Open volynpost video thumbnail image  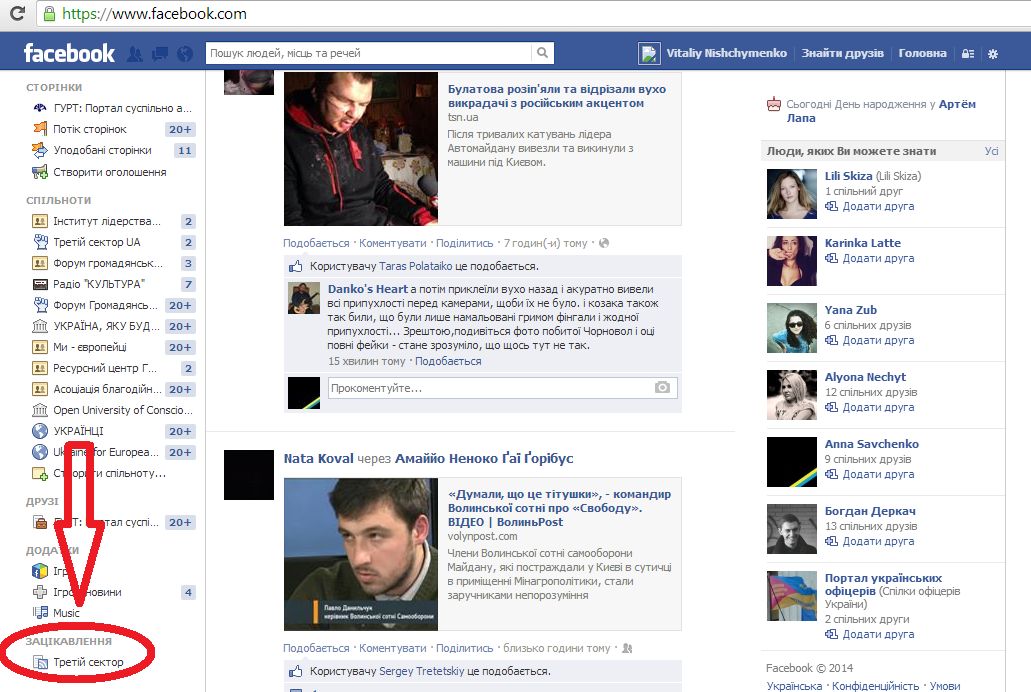pos(361,554)
